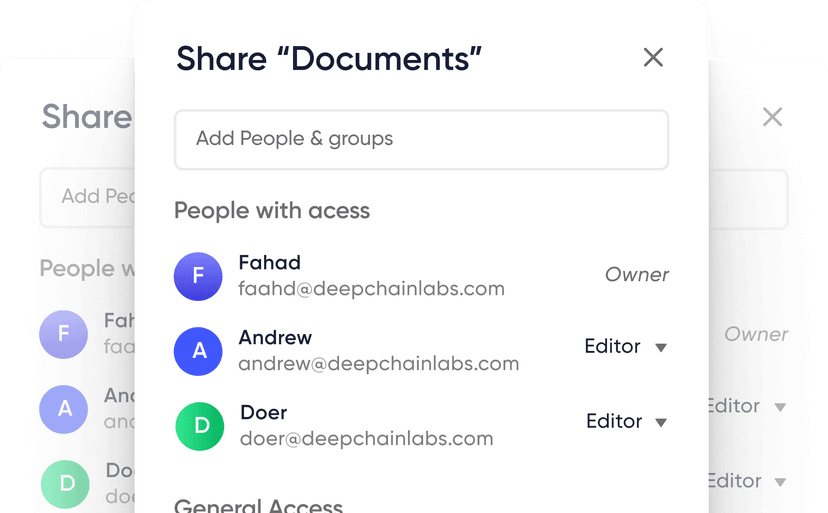Click faded F avatar in background dialog
This screenshot has height=513, width=828.
(x=63, y=334)
